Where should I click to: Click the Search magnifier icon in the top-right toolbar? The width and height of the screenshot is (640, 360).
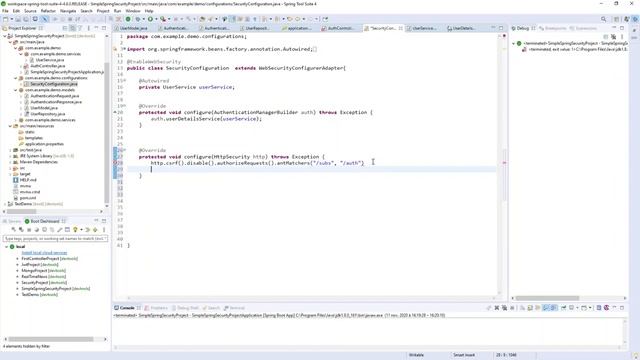[x=603, y=19]
